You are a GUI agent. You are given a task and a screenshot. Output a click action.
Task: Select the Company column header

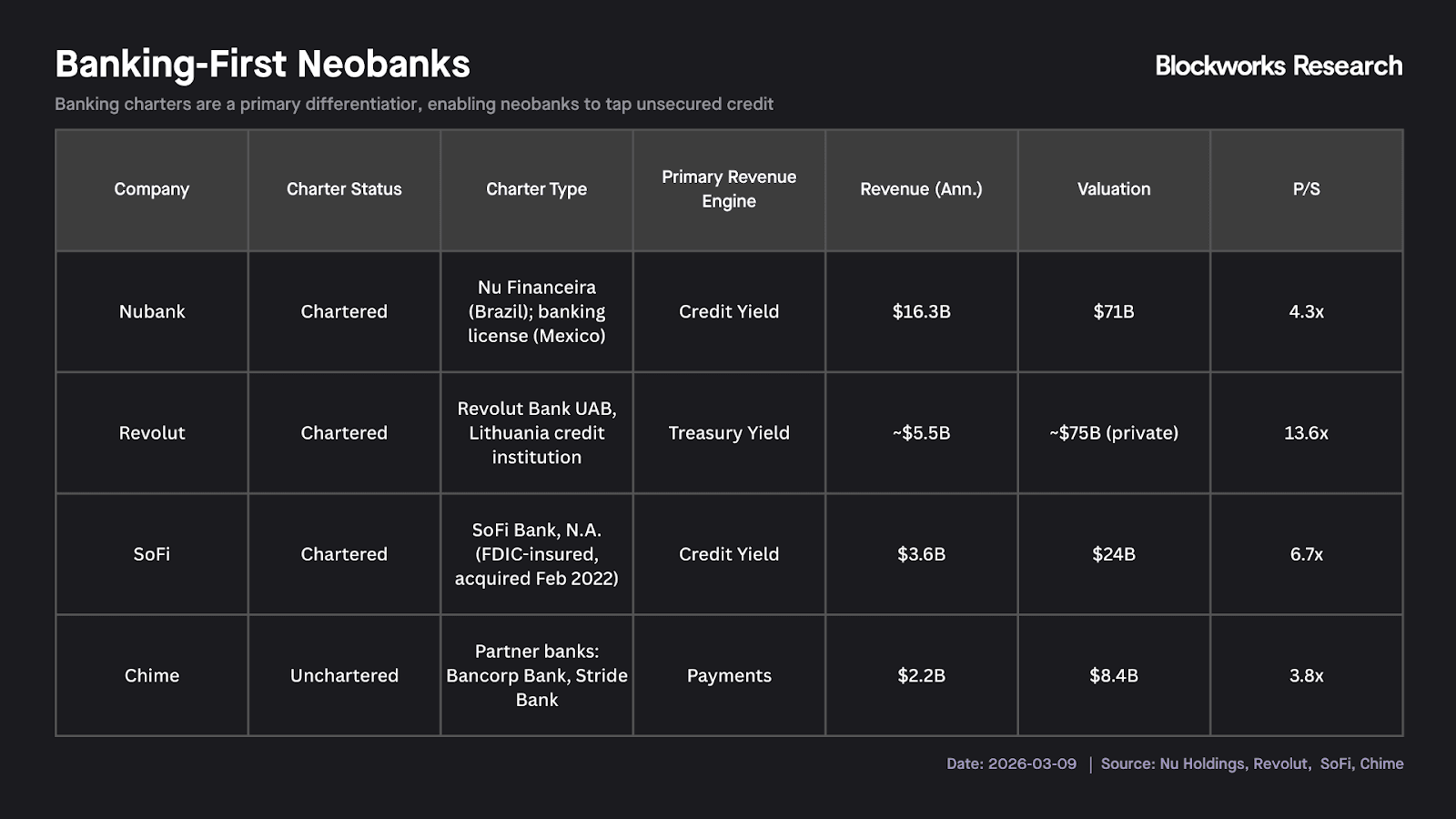(x=152, y=189)
